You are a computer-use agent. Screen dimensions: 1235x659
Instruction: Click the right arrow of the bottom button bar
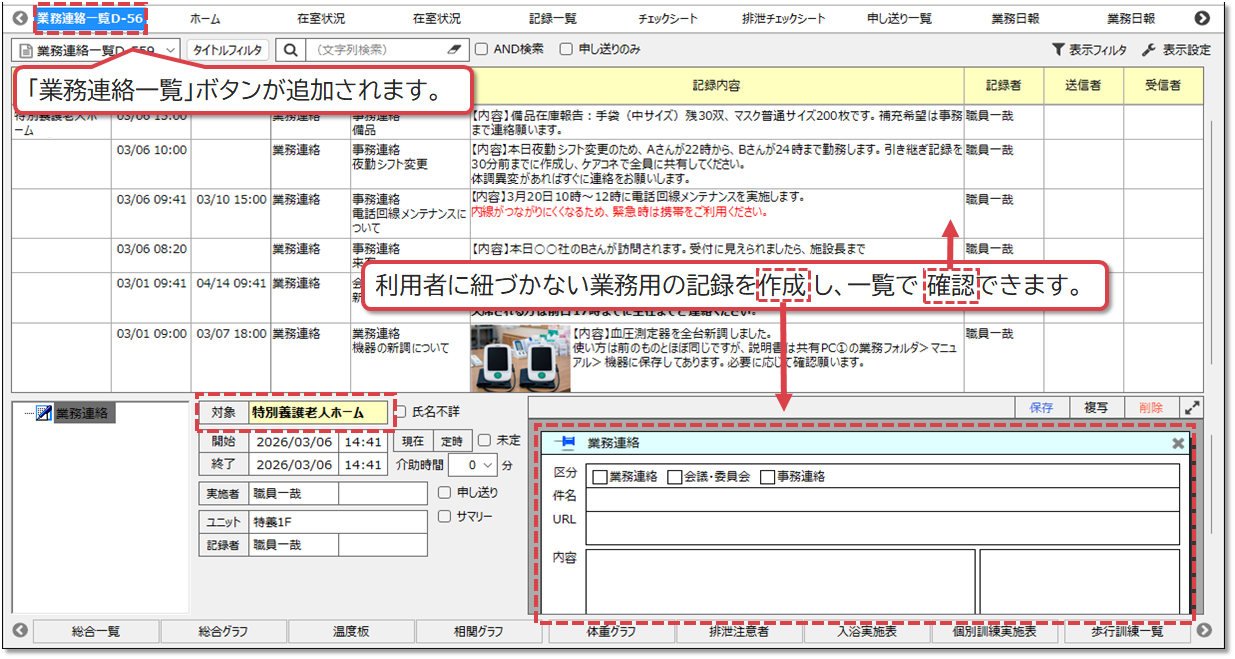(1204, 631)
